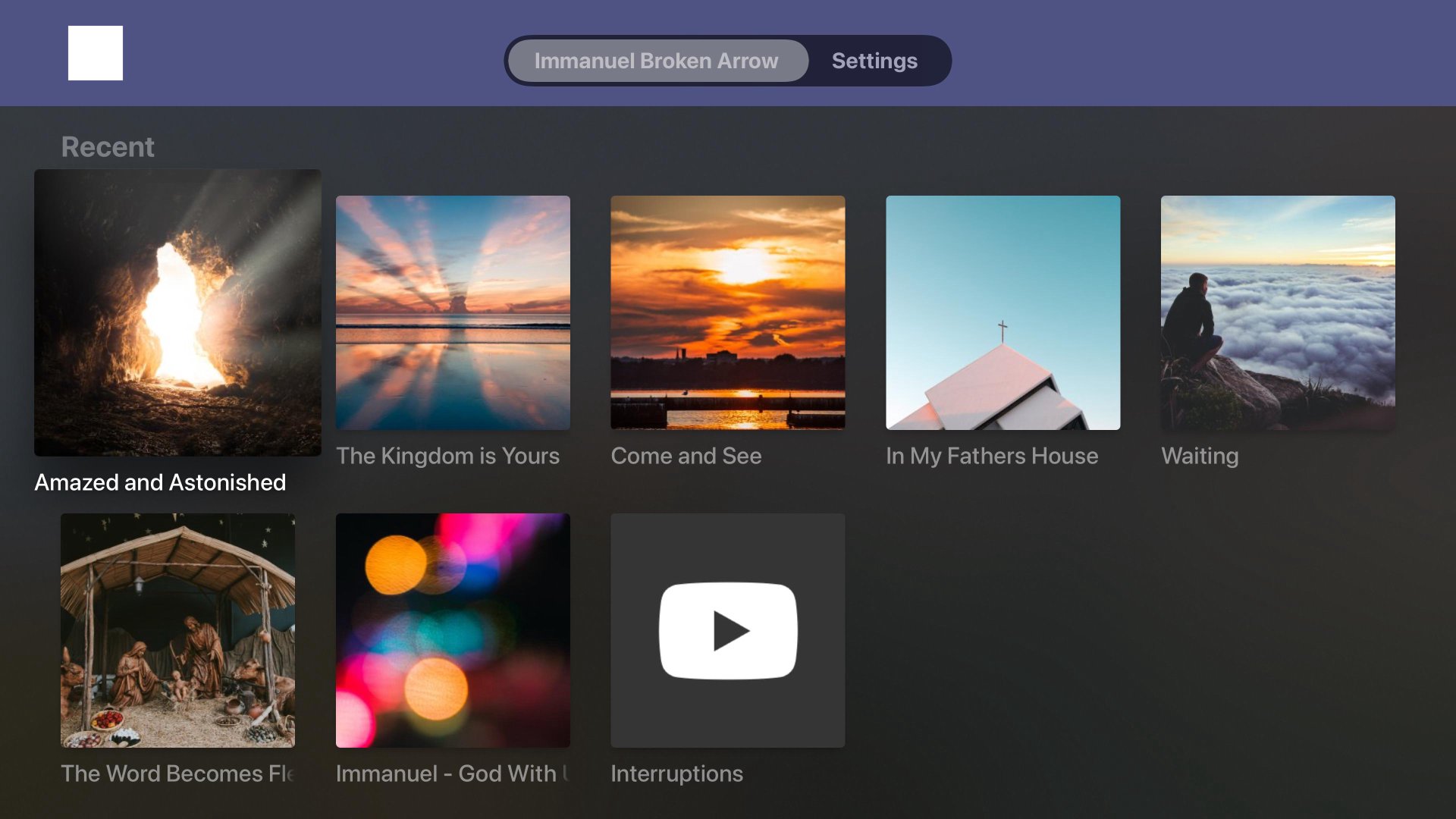Click the white square logo
The image size is (1456, 819).
(x=96, y=53)
